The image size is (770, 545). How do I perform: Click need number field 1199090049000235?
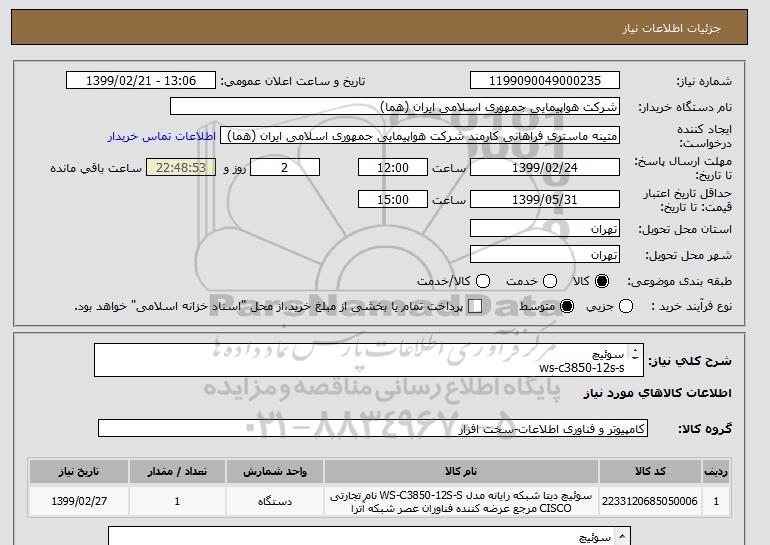[545, 81]
